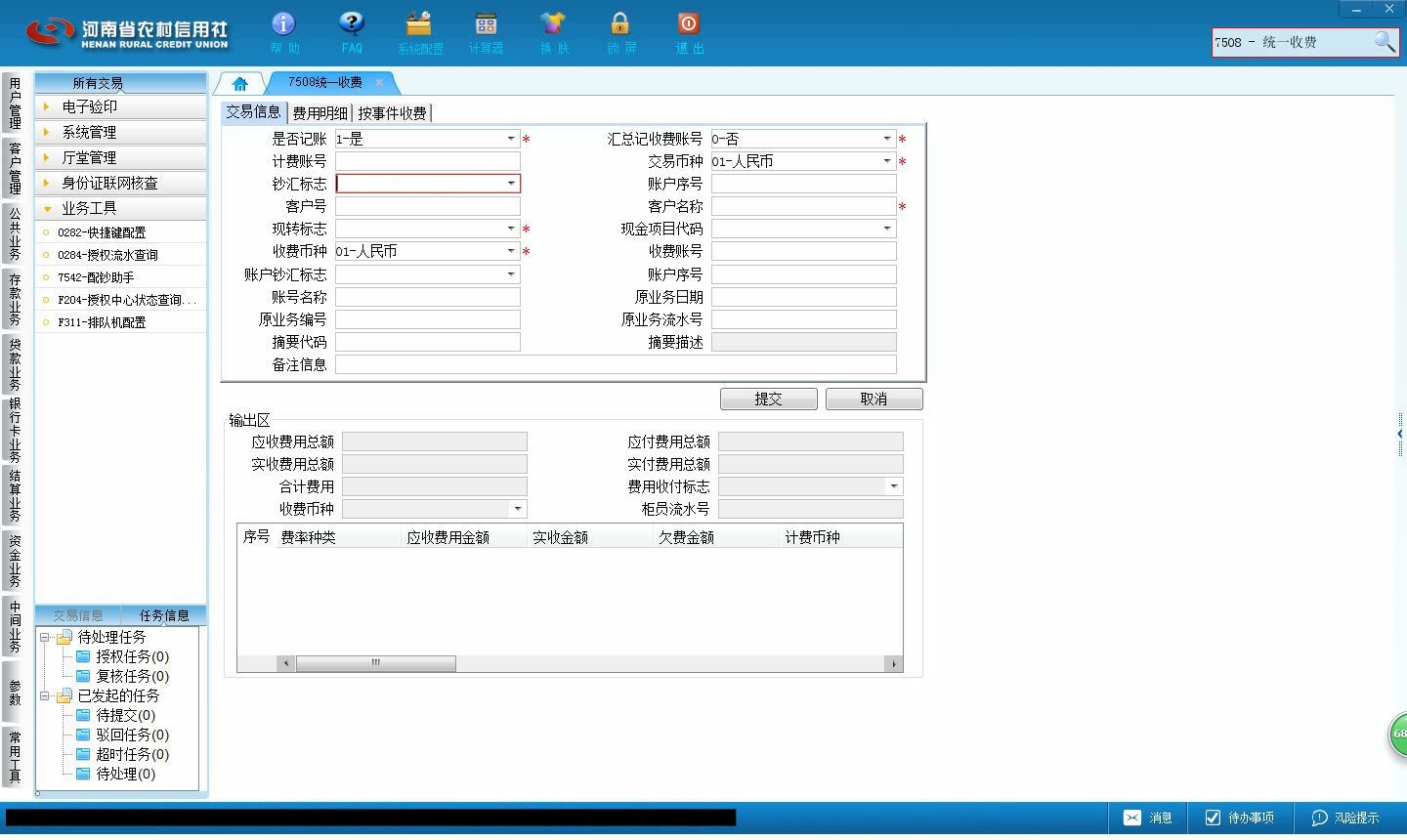This screenshot has width=1407, height=840.
Task: Open 银行卡业务 side tab
Action: [x=15, y=430]
